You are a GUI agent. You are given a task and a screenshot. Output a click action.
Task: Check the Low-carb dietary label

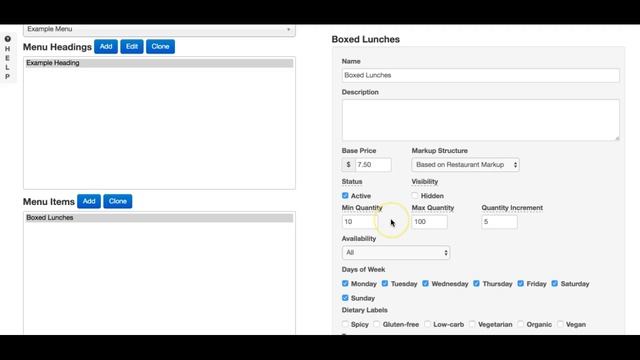click(x=427, y=324)
